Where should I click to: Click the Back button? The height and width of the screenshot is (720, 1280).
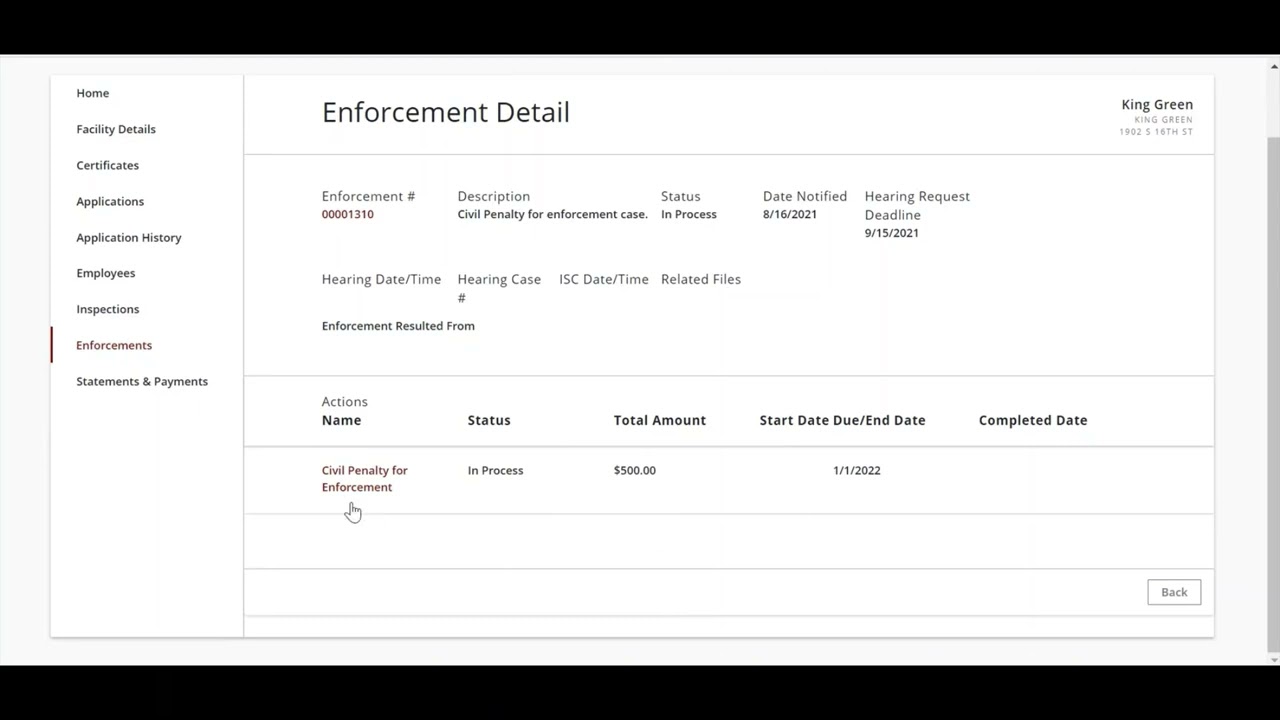1174,592
